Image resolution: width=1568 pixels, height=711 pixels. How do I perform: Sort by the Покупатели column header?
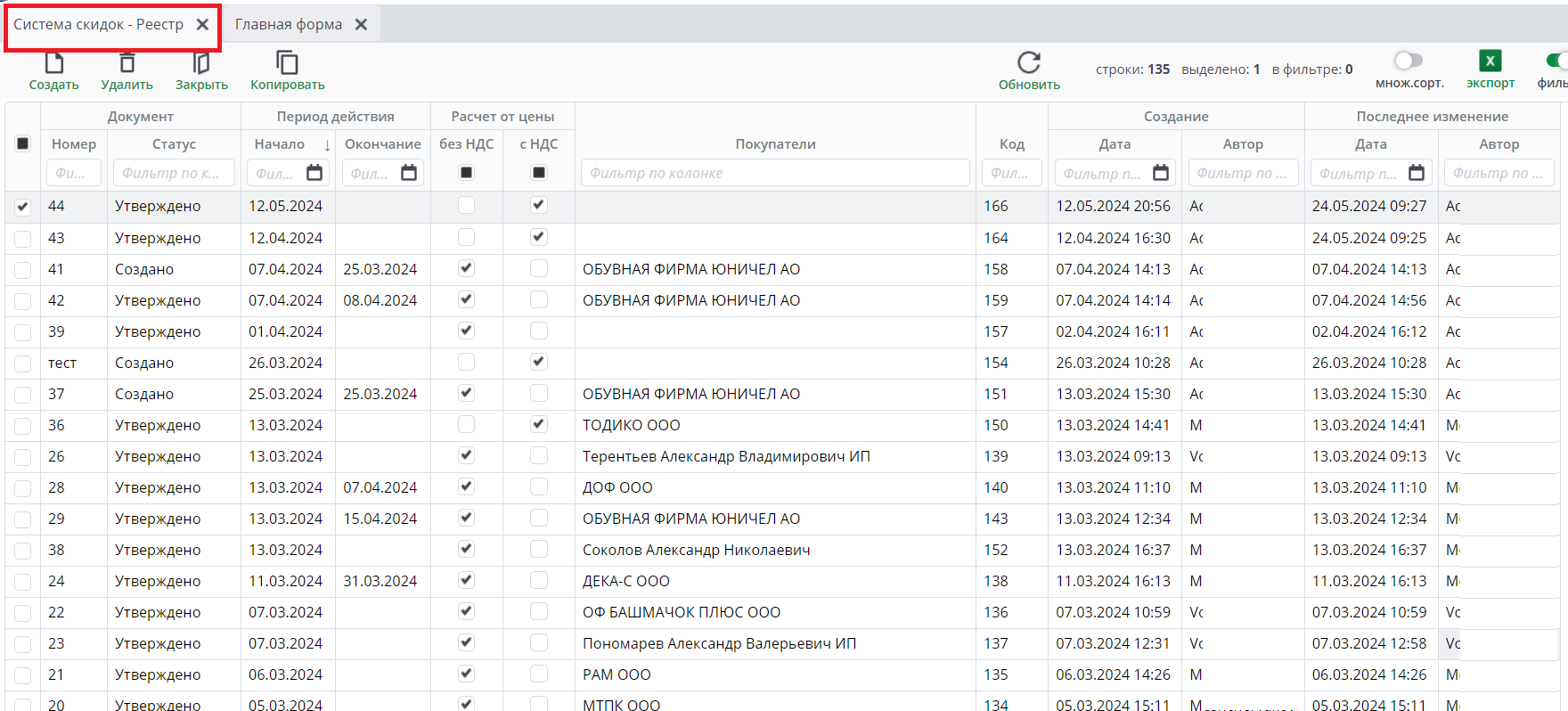(775, 144)
